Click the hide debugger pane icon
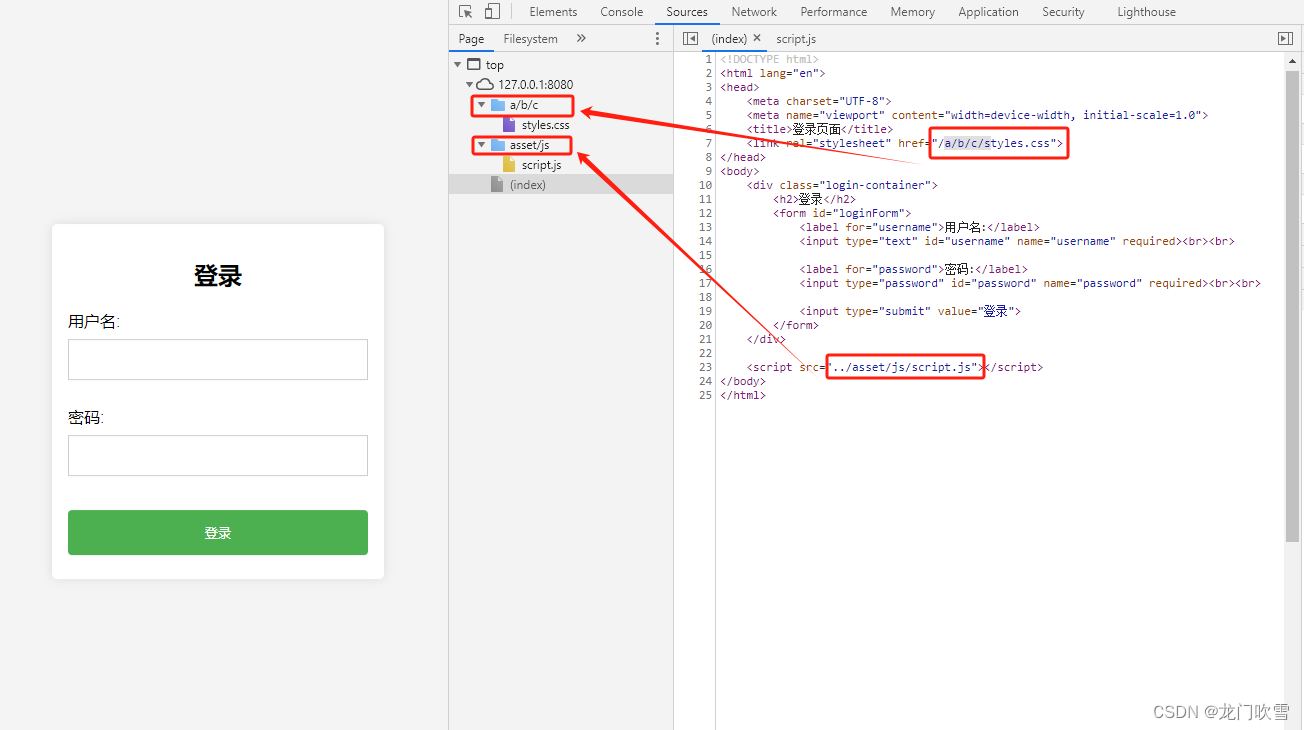1304x730 pixels. click(x=1285, y=38)
